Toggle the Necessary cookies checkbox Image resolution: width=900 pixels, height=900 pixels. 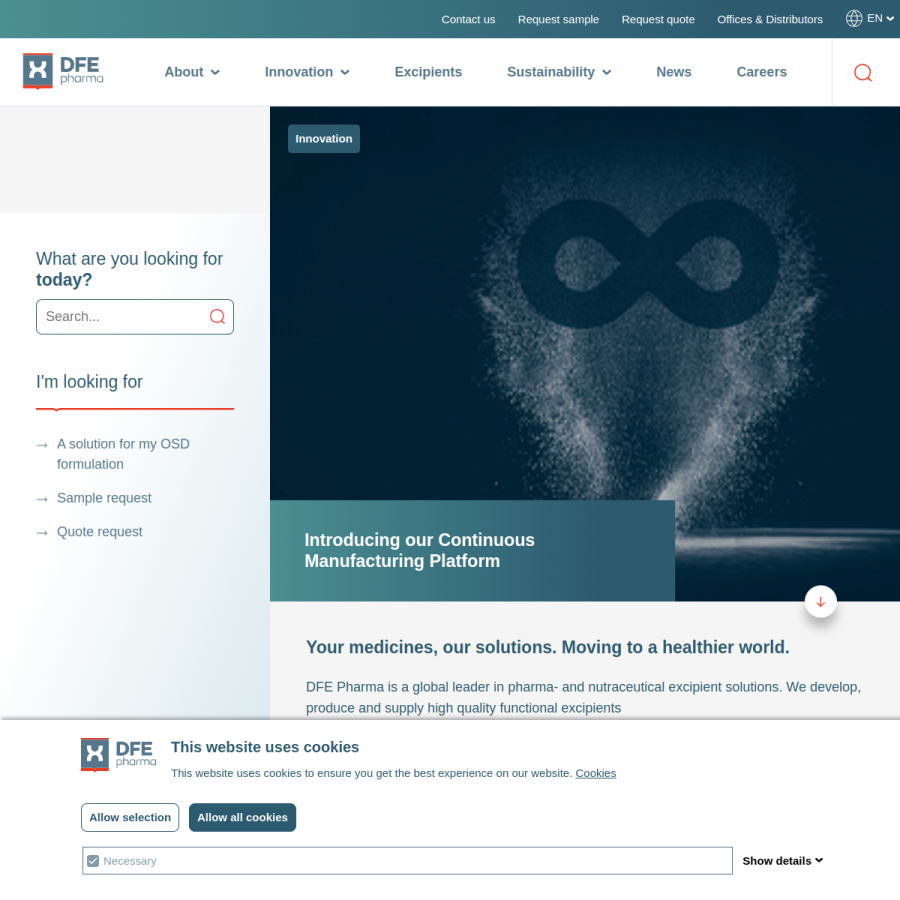click(93, 861)
